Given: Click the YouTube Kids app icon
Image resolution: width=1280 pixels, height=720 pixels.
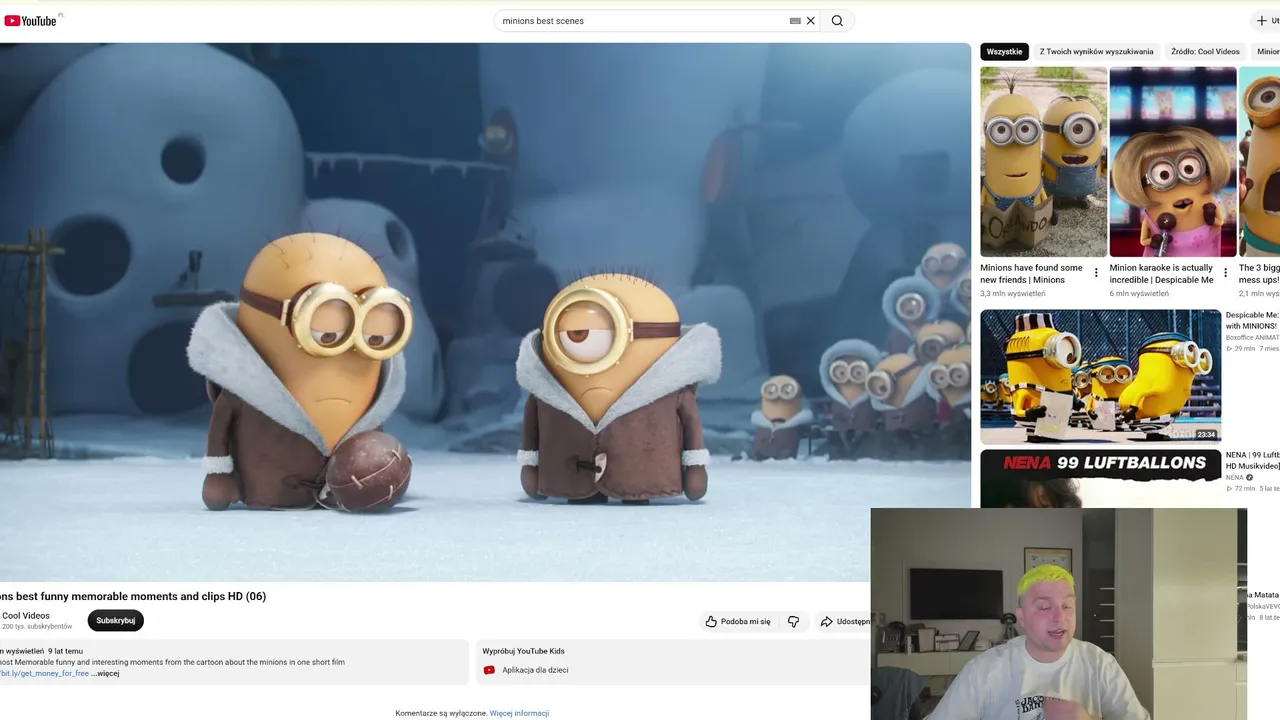Looking at the screenshot, I should [x=489, y=670].
